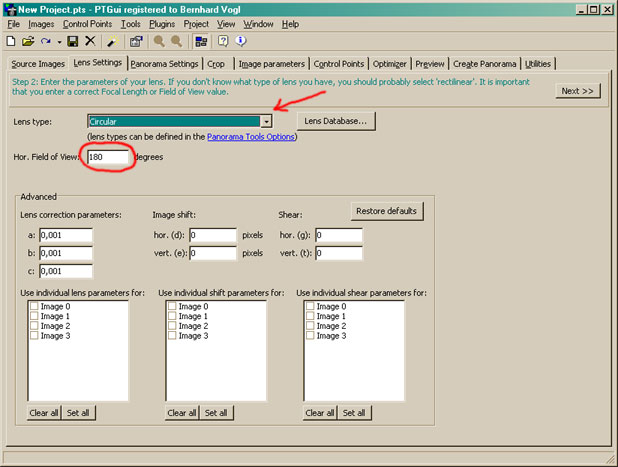
Task: Click the X delete icon in toolbar
Action: tap(90, 41)
